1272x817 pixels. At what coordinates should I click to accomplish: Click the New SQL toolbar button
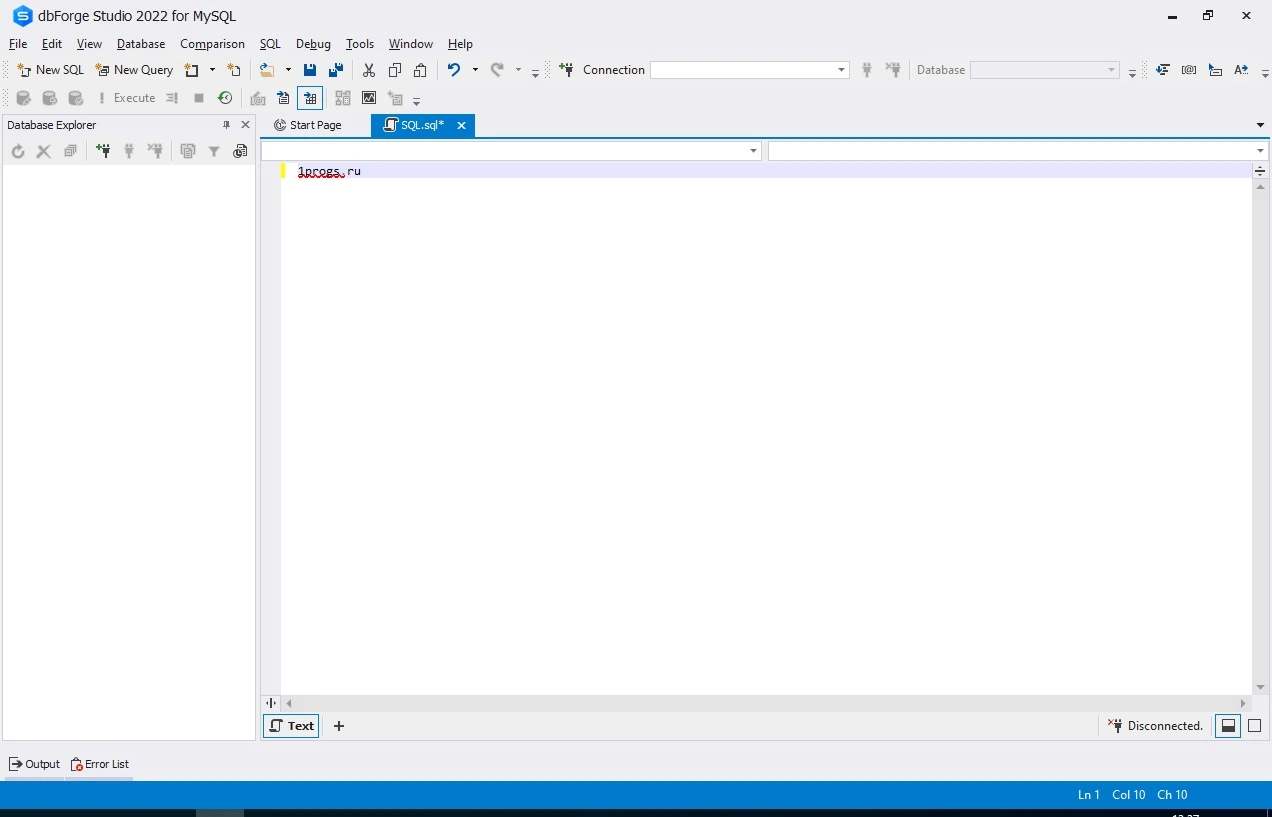coord(51,70)
